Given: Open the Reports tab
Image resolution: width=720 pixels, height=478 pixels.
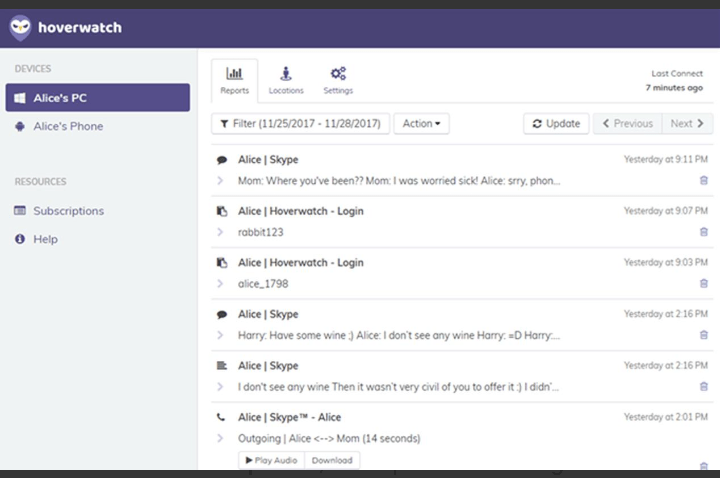Looking at the screenshot, I should click(234, 80).
